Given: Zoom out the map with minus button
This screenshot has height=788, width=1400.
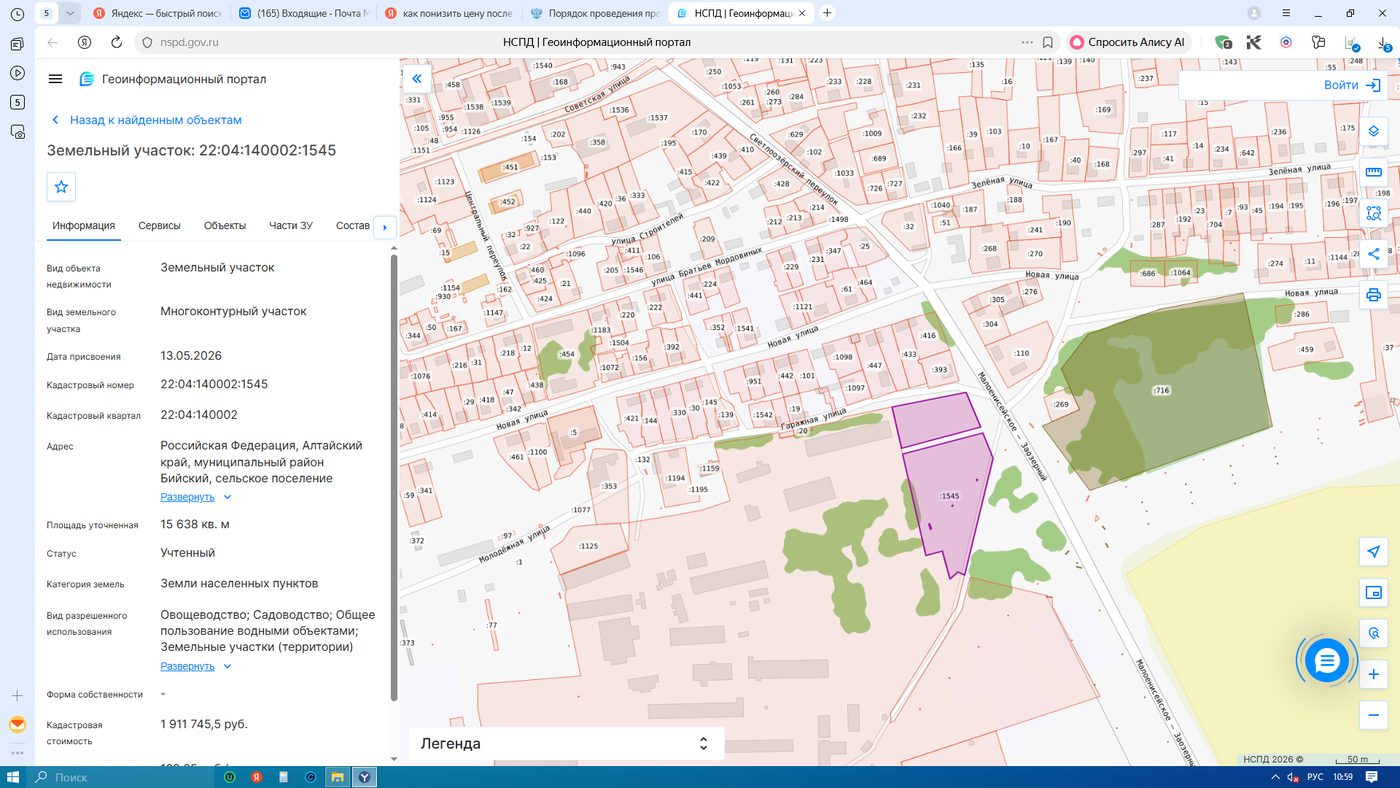Looking at the screenshot, I should (x=1374, y=715).
